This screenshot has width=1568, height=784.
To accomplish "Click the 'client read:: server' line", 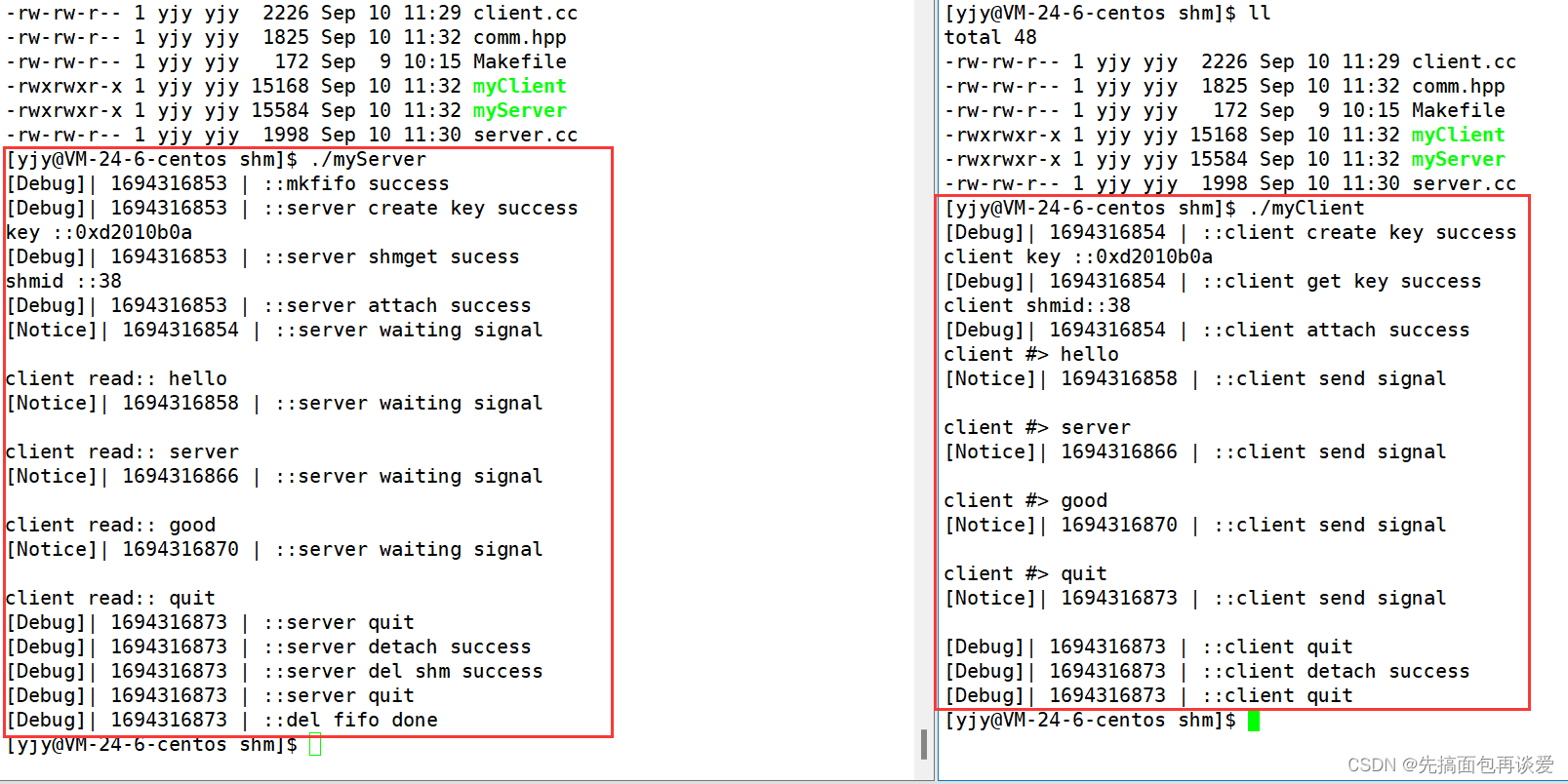I will (x=122, y=452).
